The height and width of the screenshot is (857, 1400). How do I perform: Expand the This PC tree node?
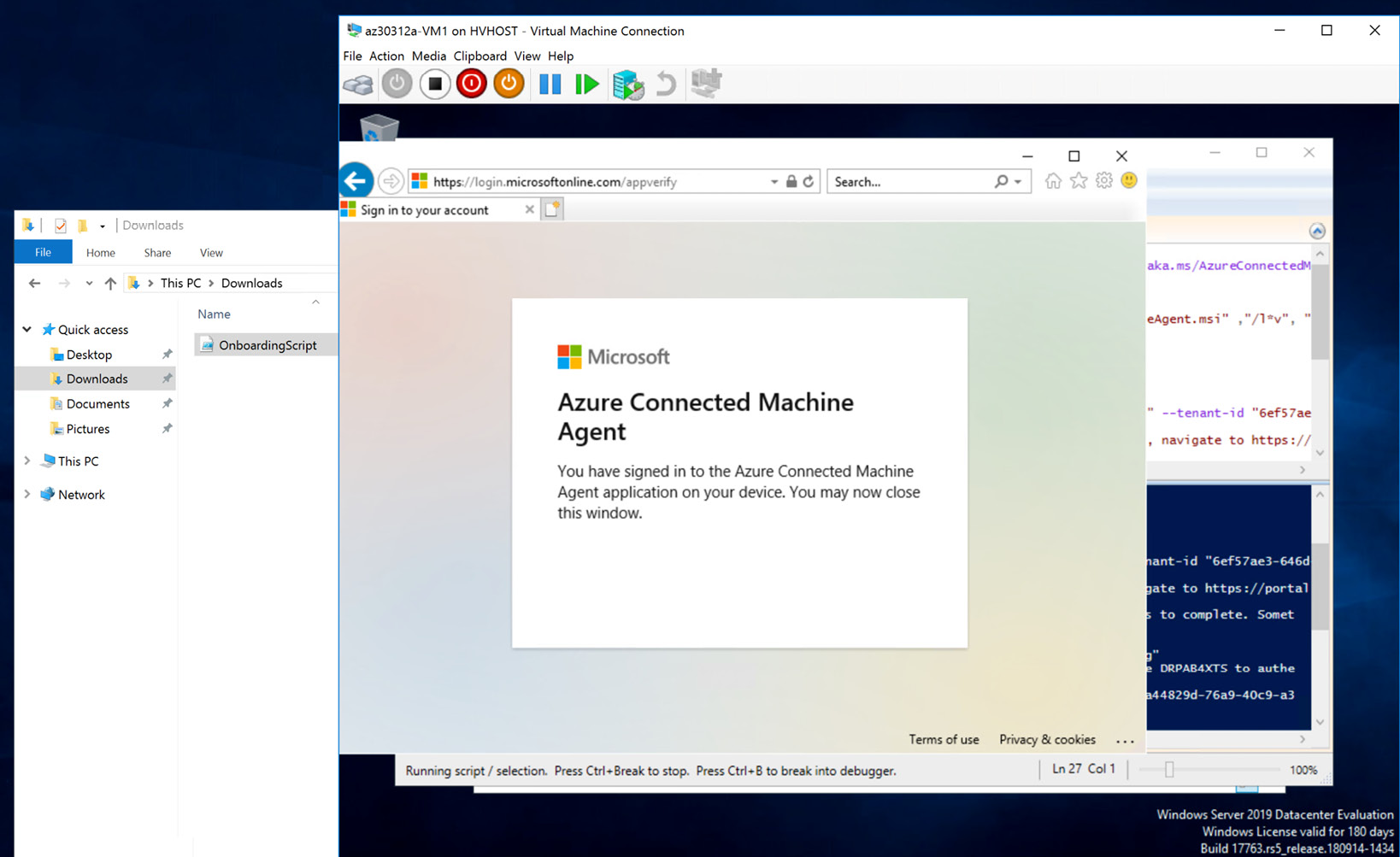26,461
